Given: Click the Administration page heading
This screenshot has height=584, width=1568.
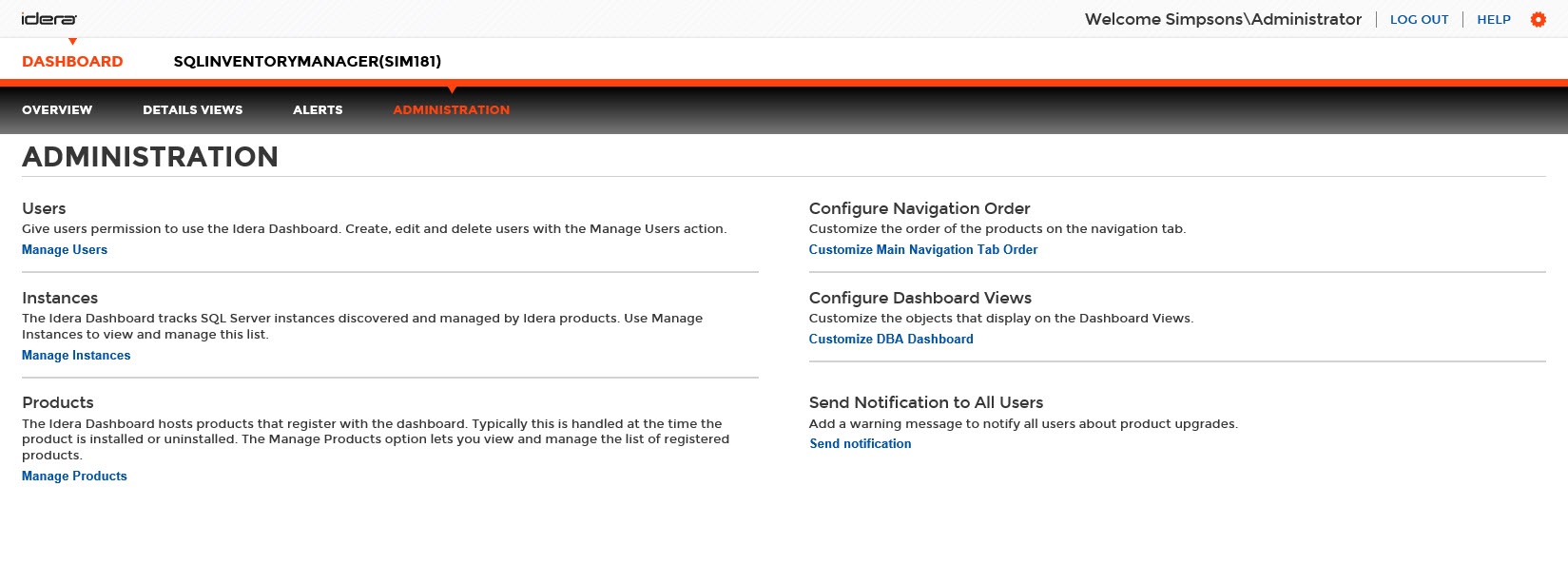Looking at the screenshot, I should click(150, 157).
